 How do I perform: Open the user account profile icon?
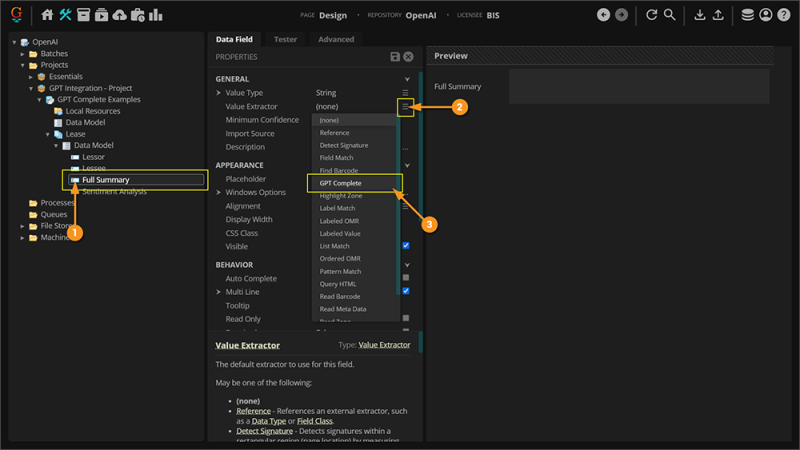(766, 15)
